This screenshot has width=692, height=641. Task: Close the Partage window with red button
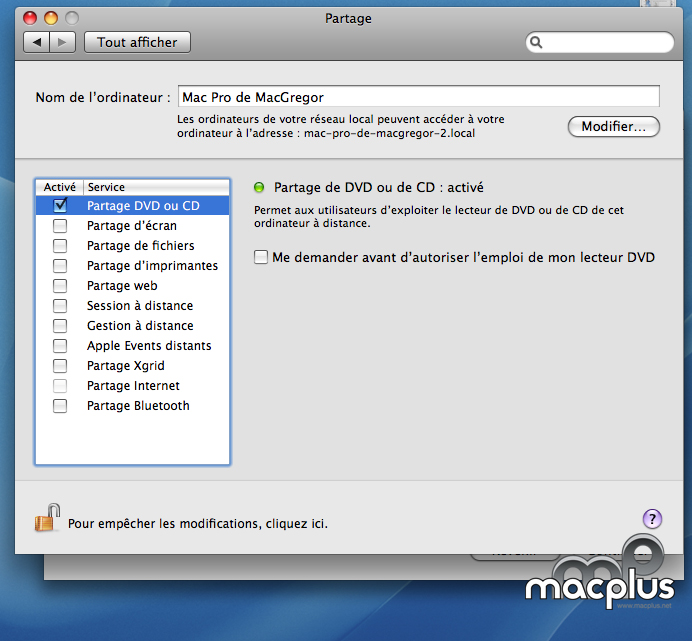pos(30,18)
